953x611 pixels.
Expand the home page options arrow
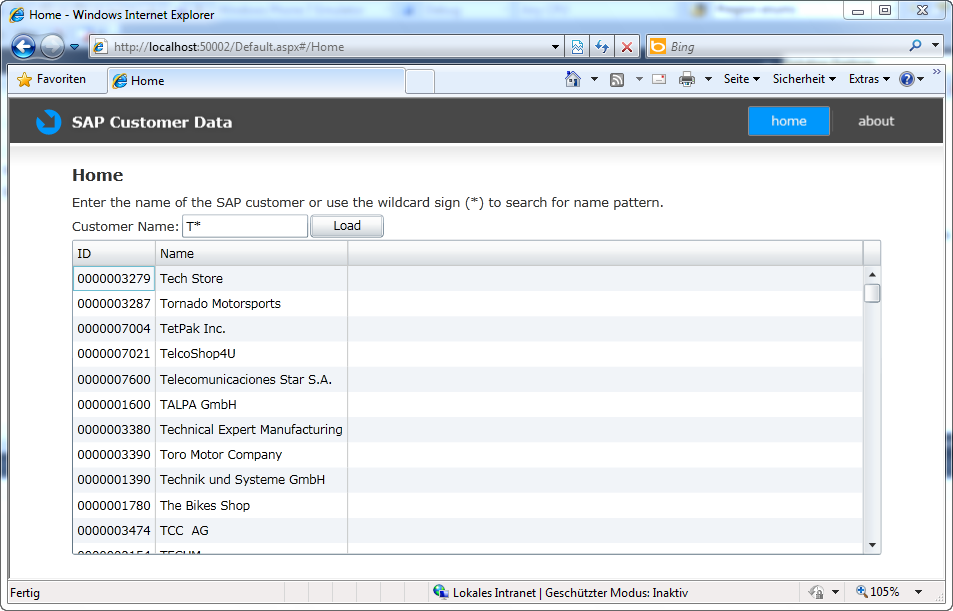click(594, 79)
